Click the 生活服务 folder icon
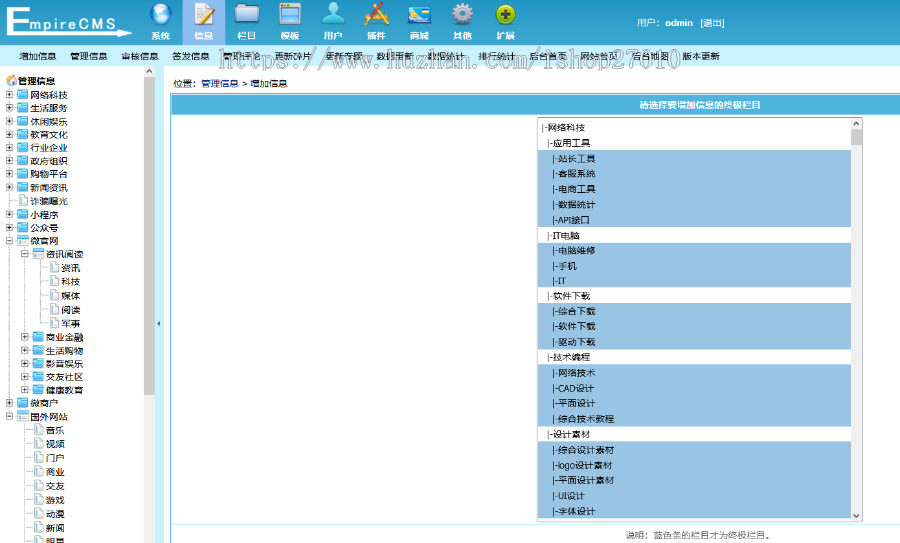 (x=22, y=108)
